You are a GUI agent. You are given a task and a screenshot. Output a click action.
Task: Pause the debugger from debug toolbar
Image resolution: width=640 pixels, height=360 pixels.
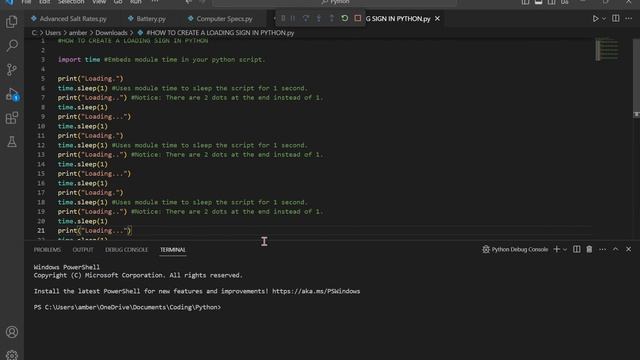coord(293,18)
